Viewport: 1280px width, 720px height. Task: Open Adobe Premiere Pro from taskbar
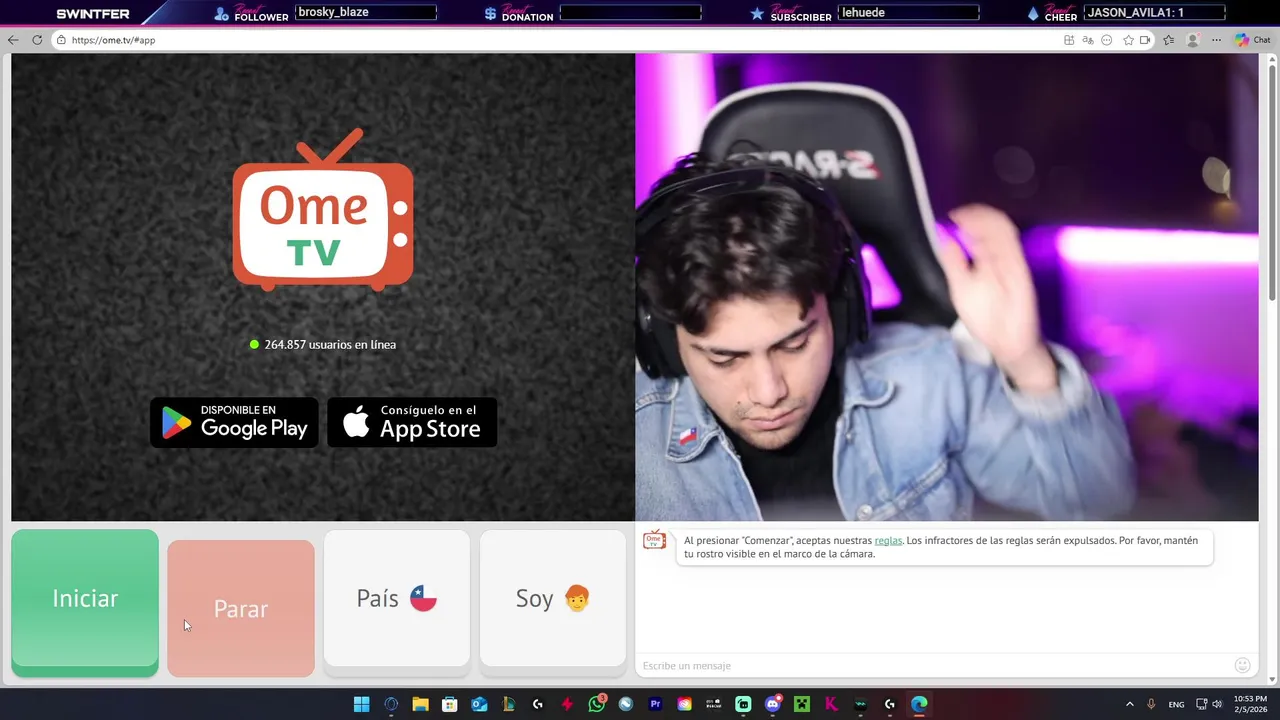click(655, 704)
